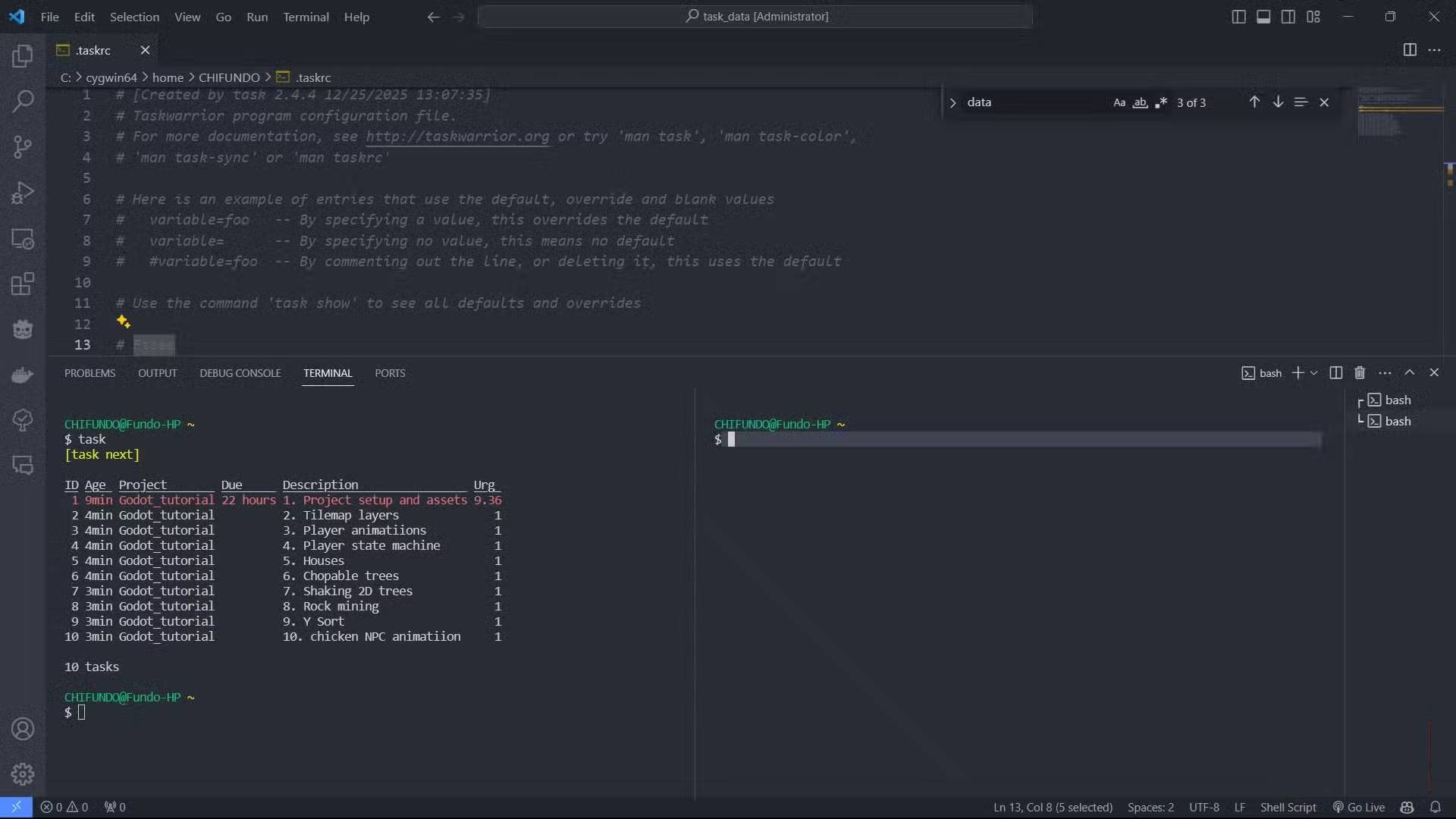Open the taskwarrior.org link in the editor
The image size is (1456, 819).
(457, 136)
